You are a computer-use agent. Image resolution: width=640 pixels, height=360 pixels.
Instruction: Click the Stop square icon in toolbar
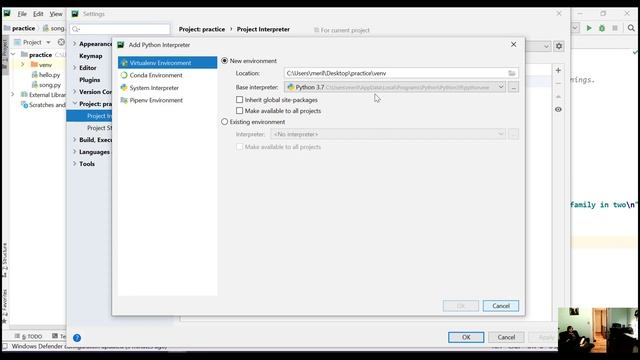pyautogui.click(x=615, y=28)
